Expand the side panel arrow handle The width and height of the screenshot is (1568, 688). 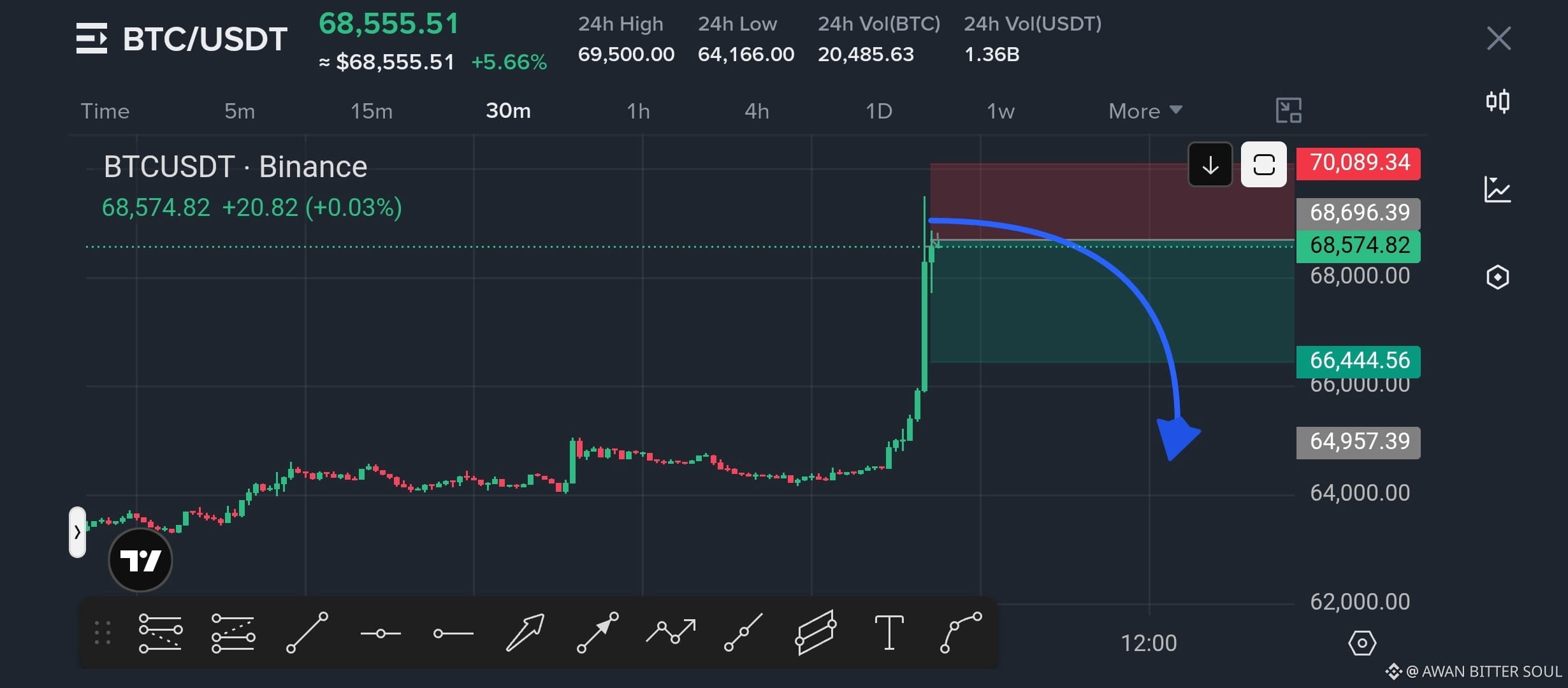point(77,532)
